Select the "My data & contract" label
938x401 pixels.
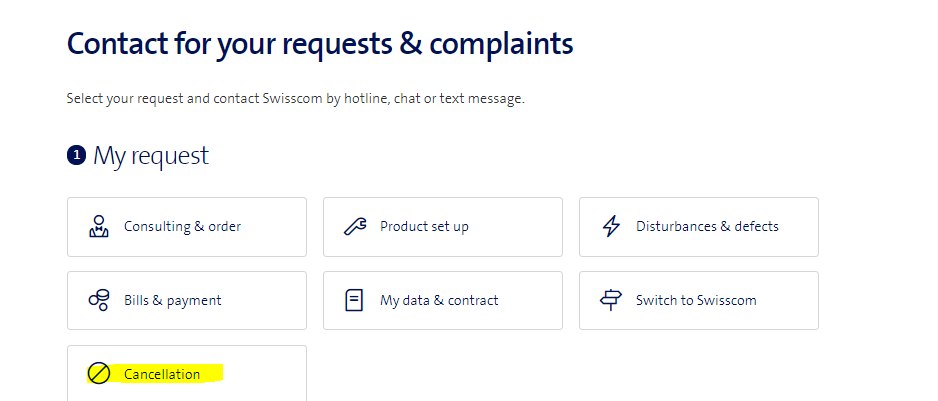[x=439, y=300]
